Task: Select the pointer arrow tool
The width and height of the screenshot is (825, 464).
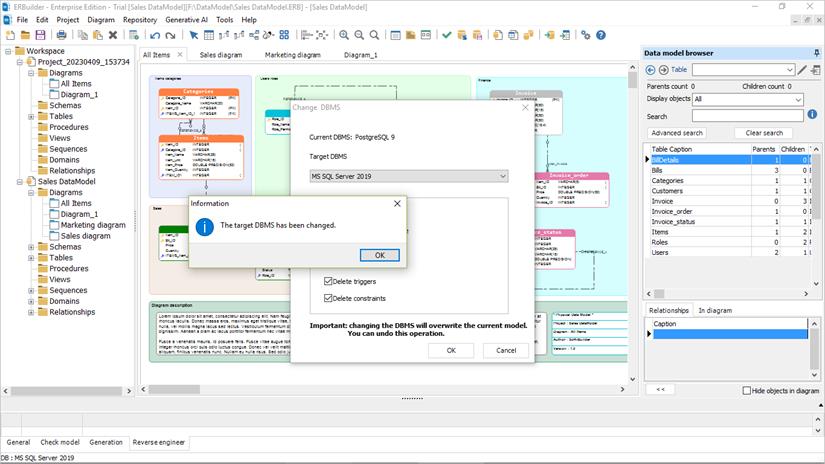Action: [x=194, y=35]
